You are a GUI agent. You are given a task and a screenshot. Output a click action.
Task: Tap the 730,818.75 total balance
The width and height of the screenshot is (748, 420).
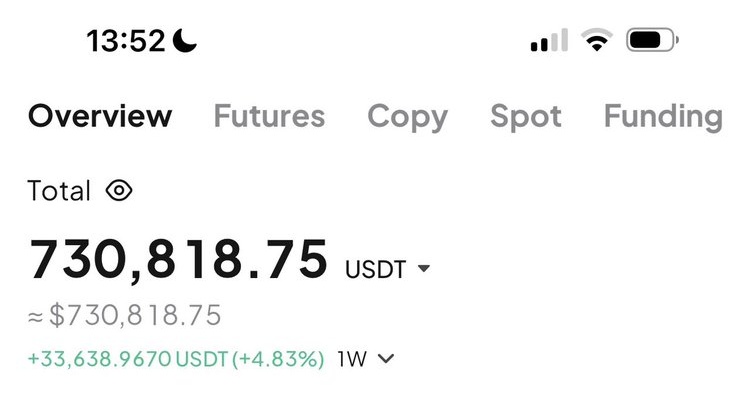tap(178, 260)
